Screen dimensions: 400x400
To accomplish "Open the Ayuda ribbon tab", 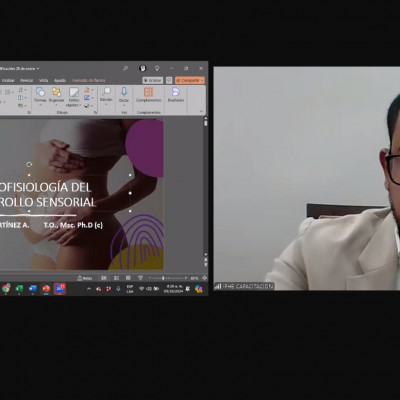I will (x=60, y=80).
